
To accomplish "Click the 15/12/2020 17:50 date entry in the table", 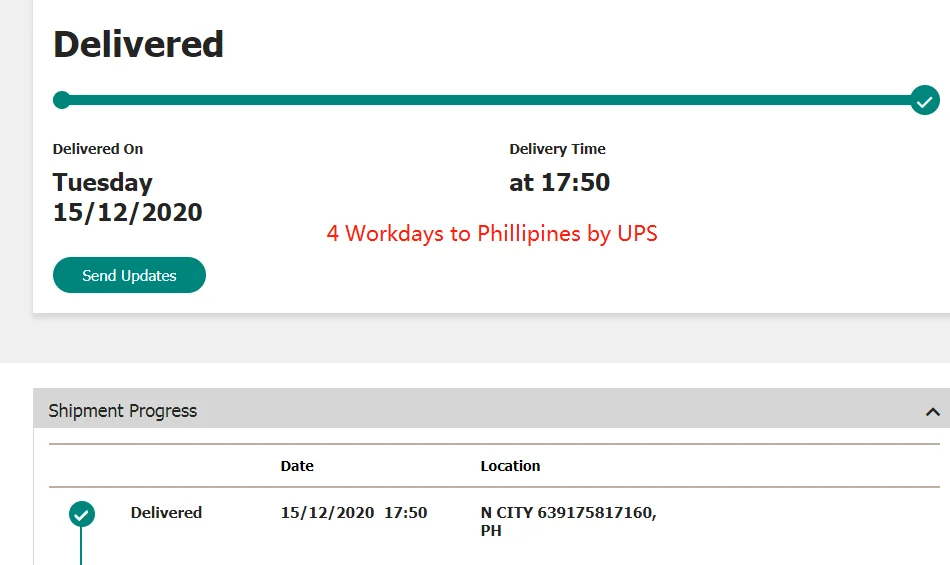I will coord(353,513).
